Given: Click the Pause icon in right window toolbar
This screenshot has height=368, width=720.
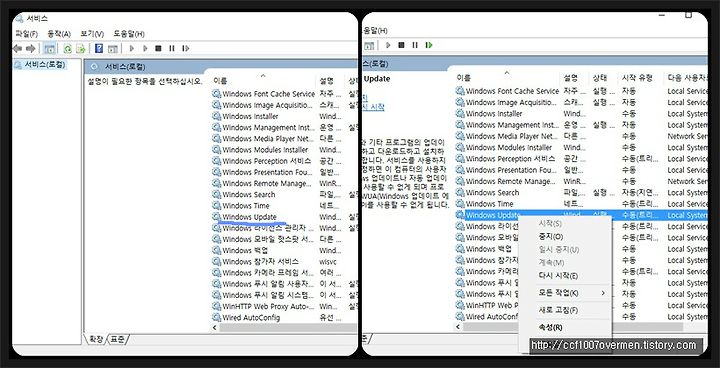Looking at the screenshot, I should [415, 45].
